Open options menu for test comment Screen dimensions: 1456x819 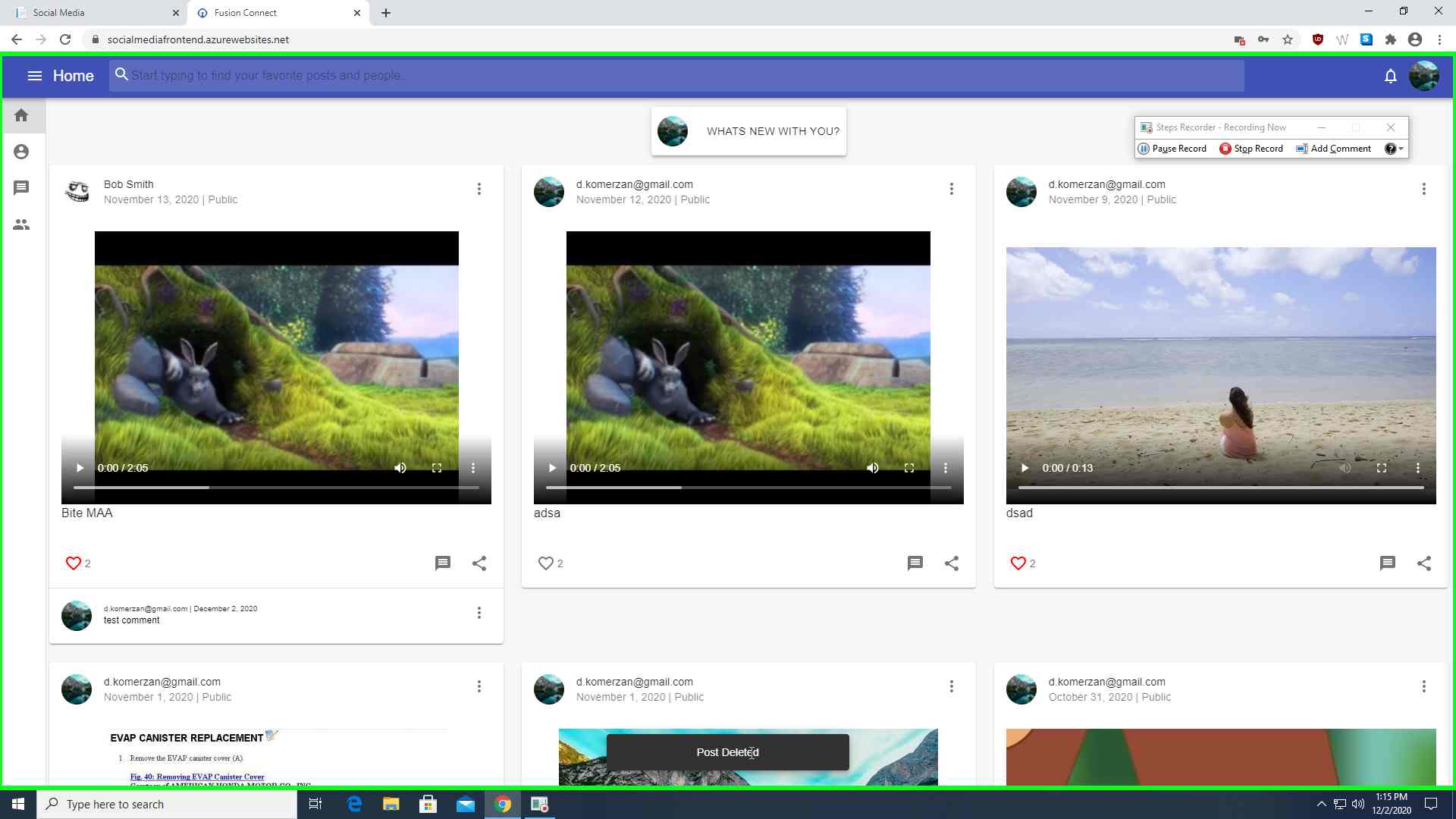pyautogui.click(x=479, y=613)
